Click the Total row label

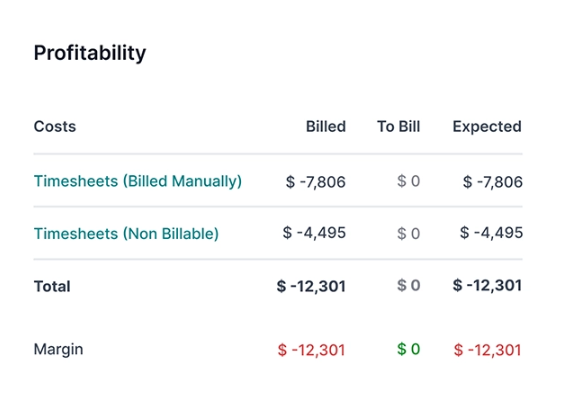click(x=52, y=286)
